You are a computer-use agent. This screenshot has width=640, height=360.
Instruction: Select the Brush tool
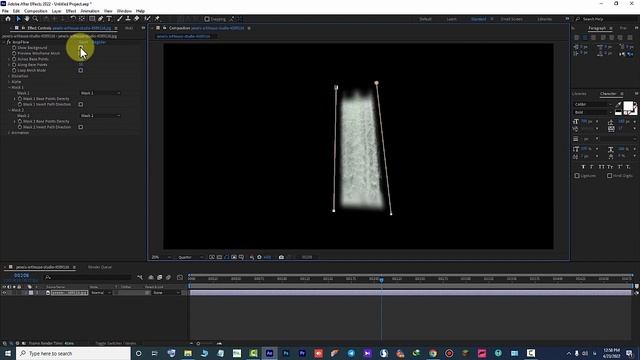(x=120, y=19)
